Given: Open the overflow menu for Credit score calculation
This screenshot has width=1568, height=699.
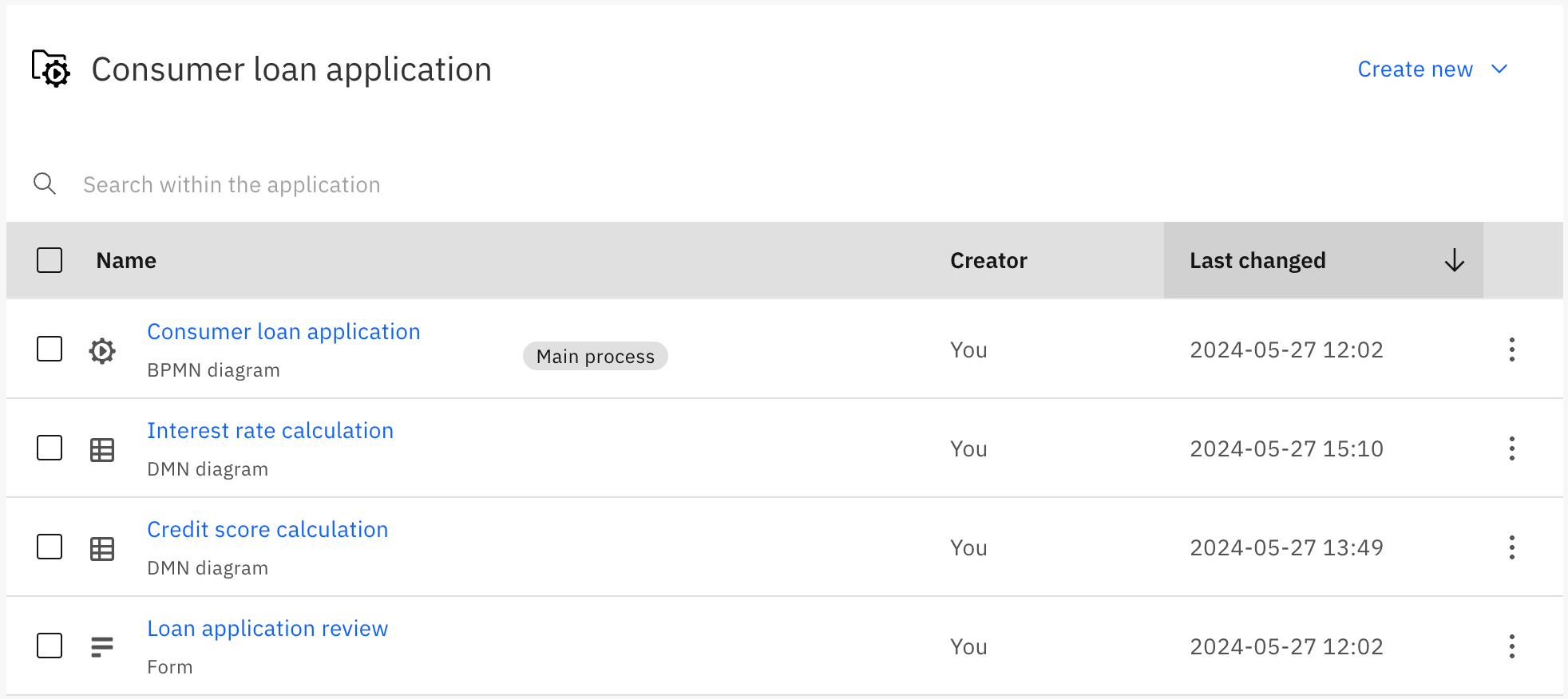Looking at the screenshot, I should point(1511,547).
